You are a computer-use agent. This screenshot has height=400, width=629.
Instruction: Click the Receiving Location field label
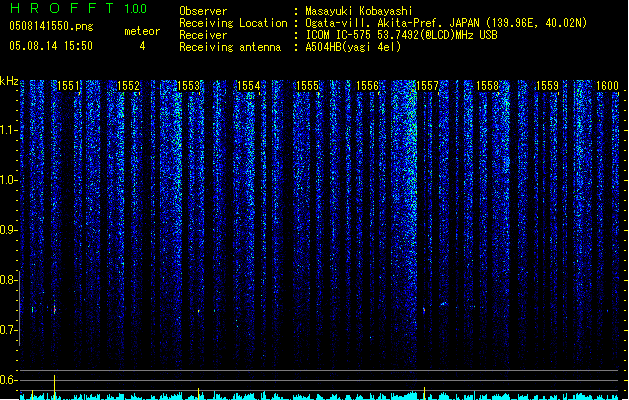coord(233,23)
